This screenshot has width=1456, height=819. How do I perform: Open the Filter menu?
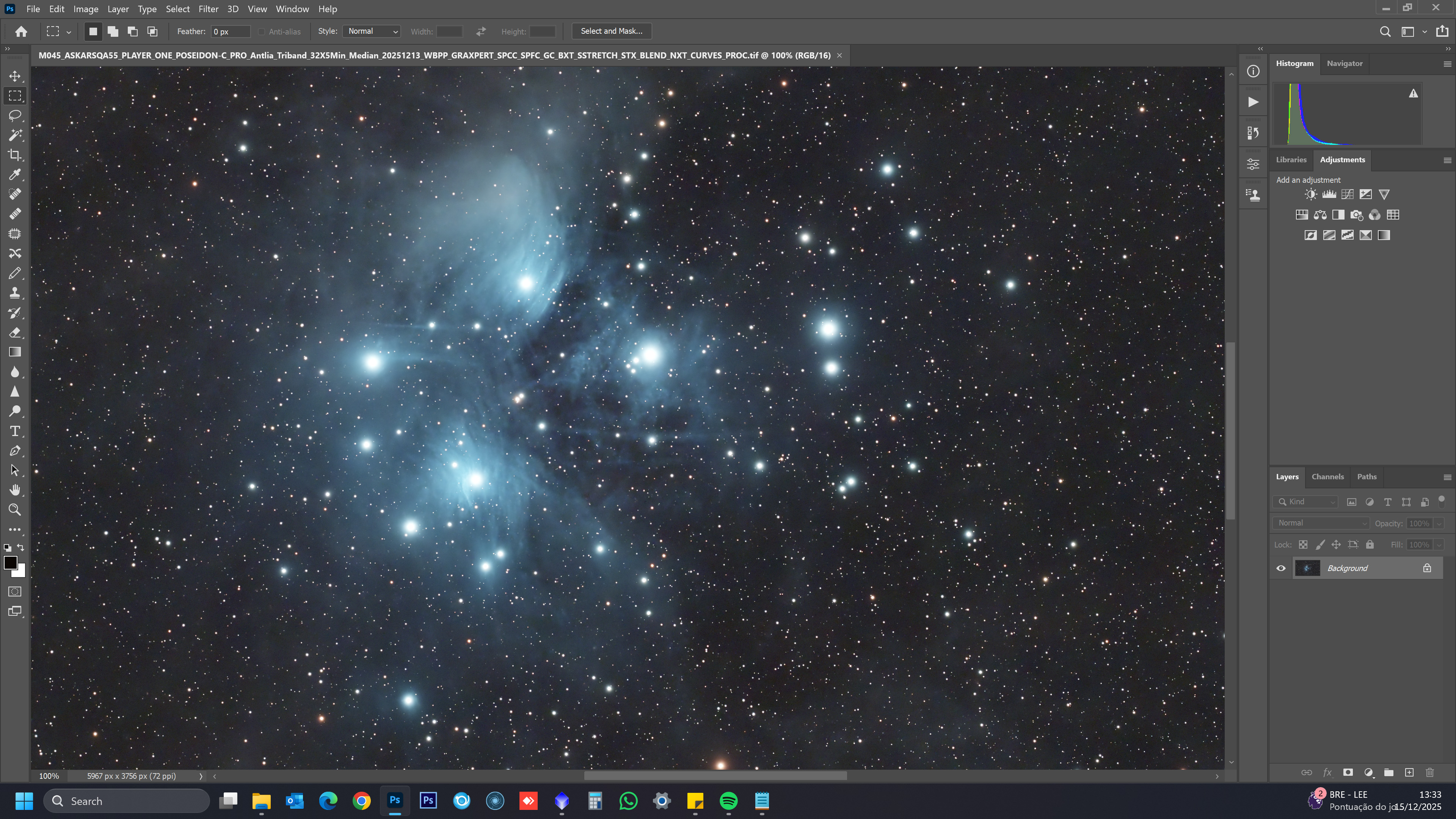(x=208, y=9)
